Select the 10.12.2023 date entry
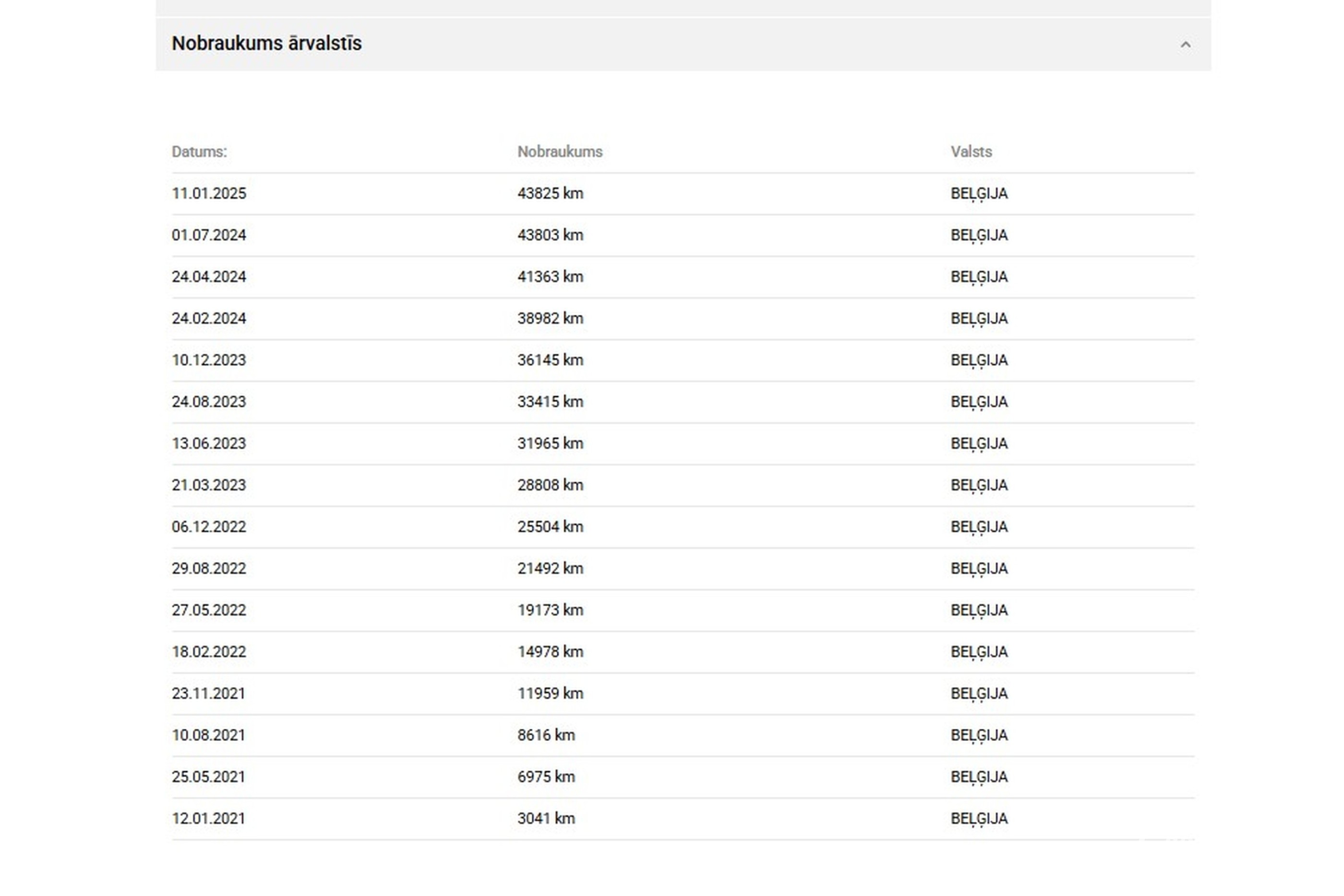The width and height of the screenshot is (1344, 896). [209, 360]
